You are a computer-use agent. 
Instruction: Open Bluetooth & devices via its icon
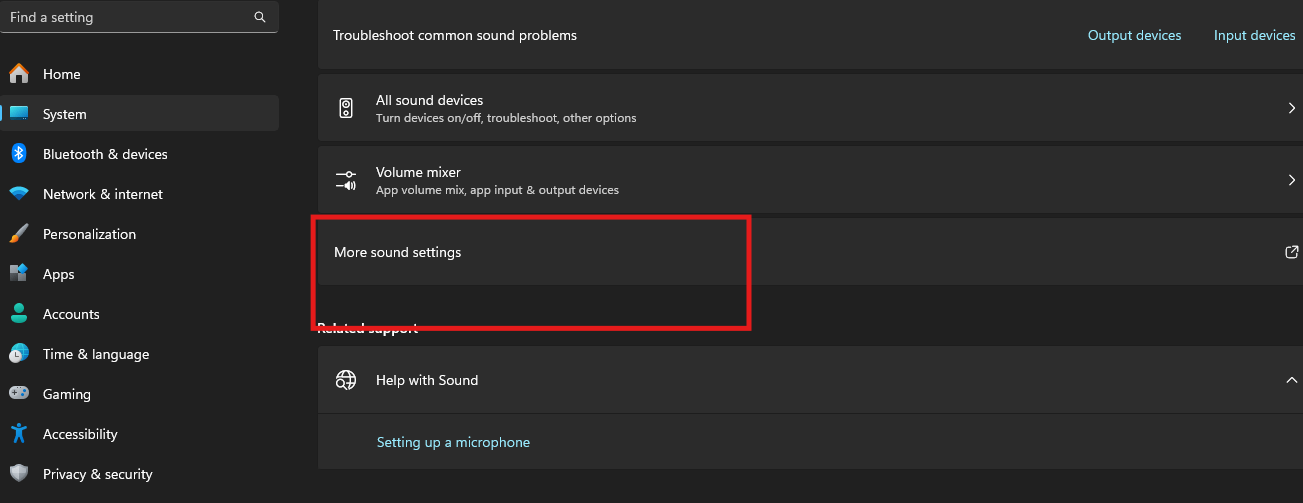(18, 154)
